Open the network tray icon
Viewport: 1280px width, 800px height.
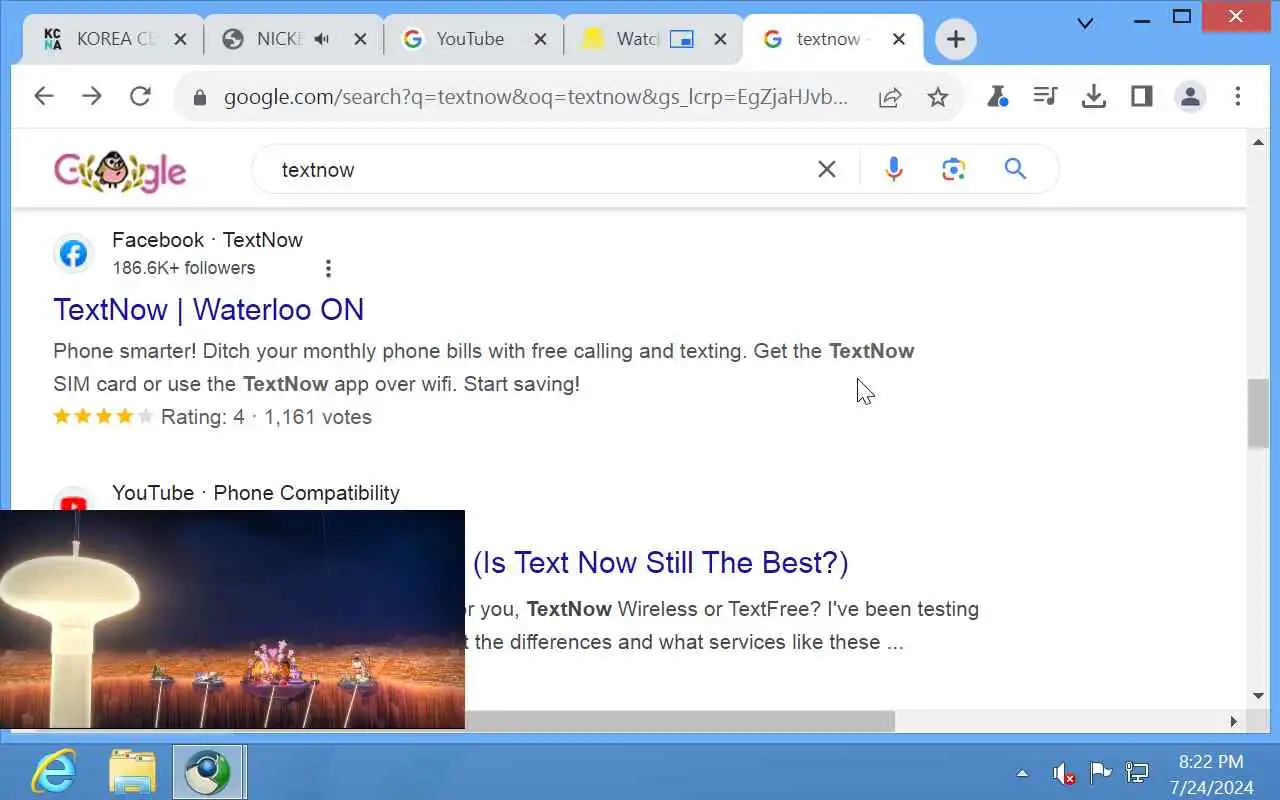[x=1137, y=773]
